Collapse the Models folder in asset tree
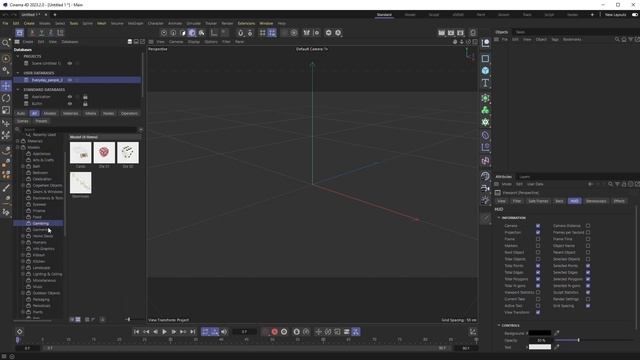 pos(18,147)
